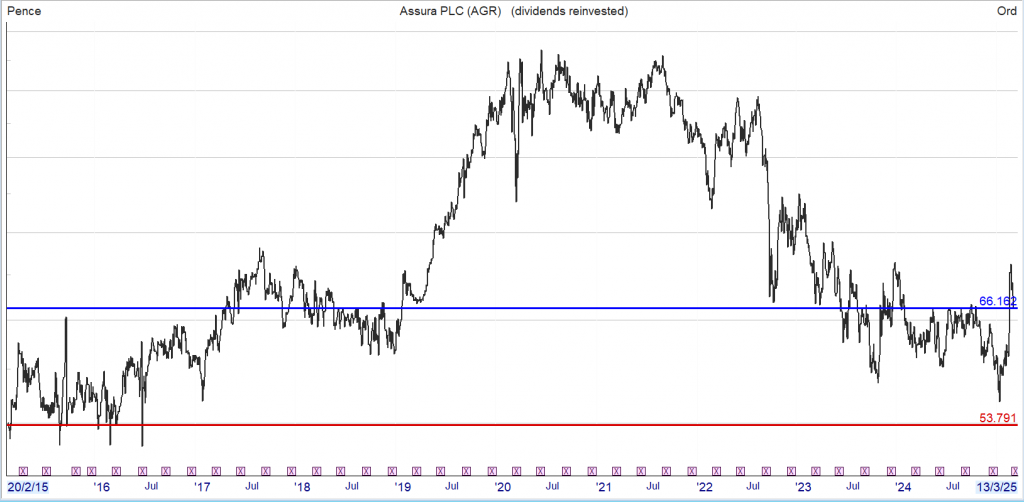
Task: Click the blue 66.162 price value
Action: pyautogui.click(x=997, y=300)
